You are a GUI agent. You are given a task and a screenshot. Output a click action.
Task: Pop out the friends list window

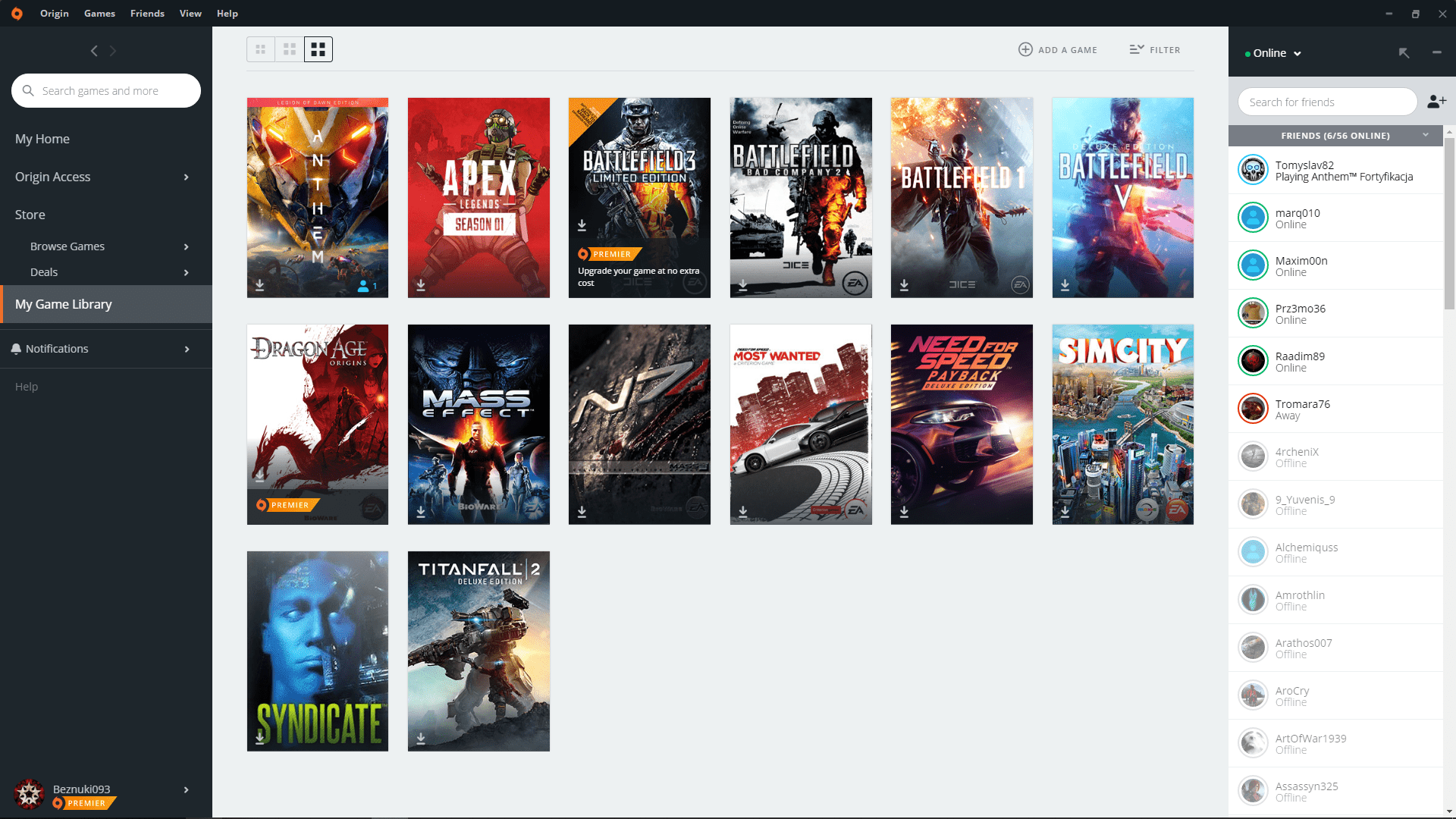1404,52
